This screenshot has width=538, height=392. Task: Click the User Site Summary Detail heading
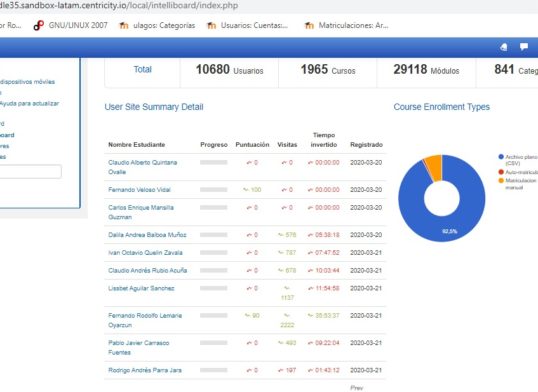tap(154, 107)
